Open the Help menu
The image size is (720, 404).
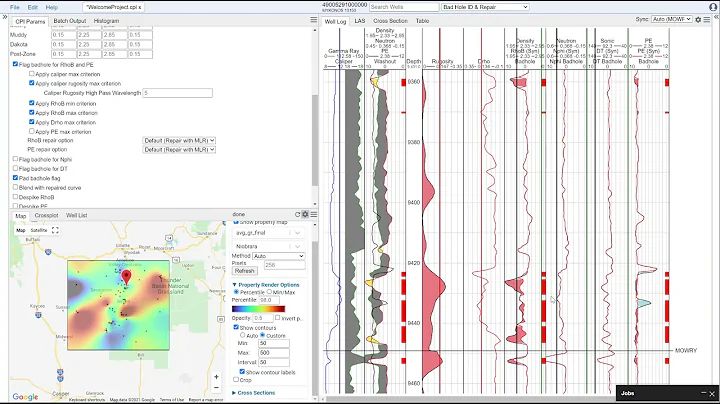point(51,7)
